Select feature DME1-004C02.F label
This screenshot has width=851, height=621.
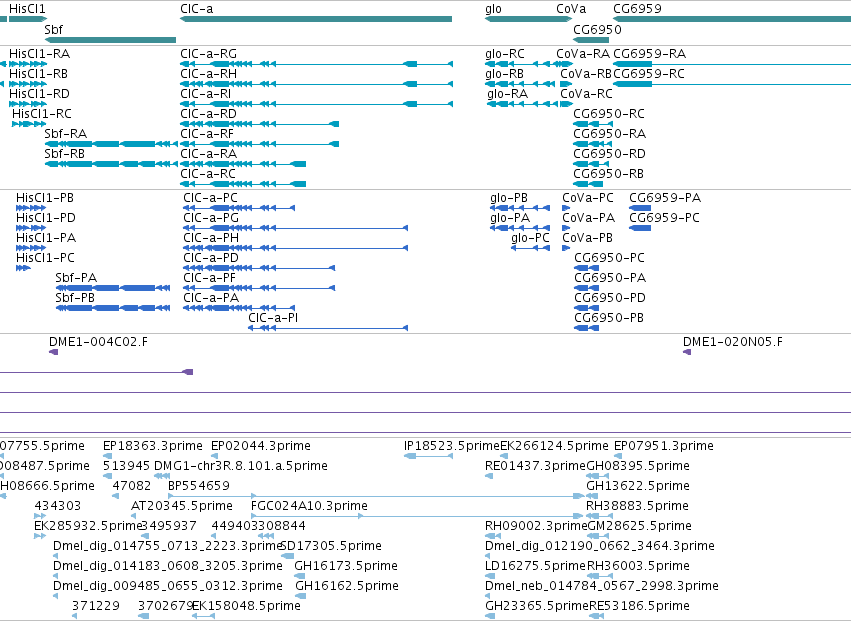[x=98, y=342]
